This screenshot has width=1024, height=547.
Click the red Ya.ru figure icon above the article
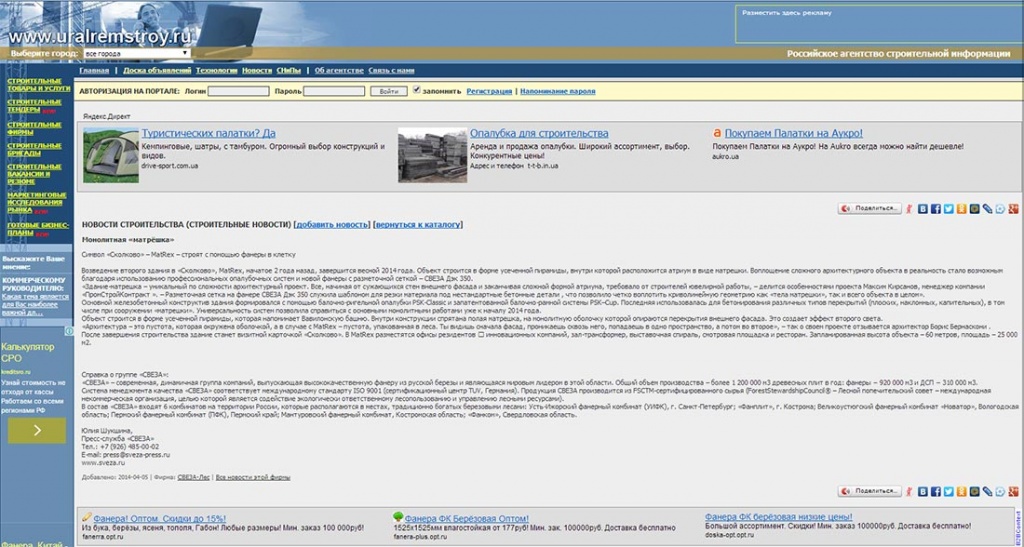[909, 209]
